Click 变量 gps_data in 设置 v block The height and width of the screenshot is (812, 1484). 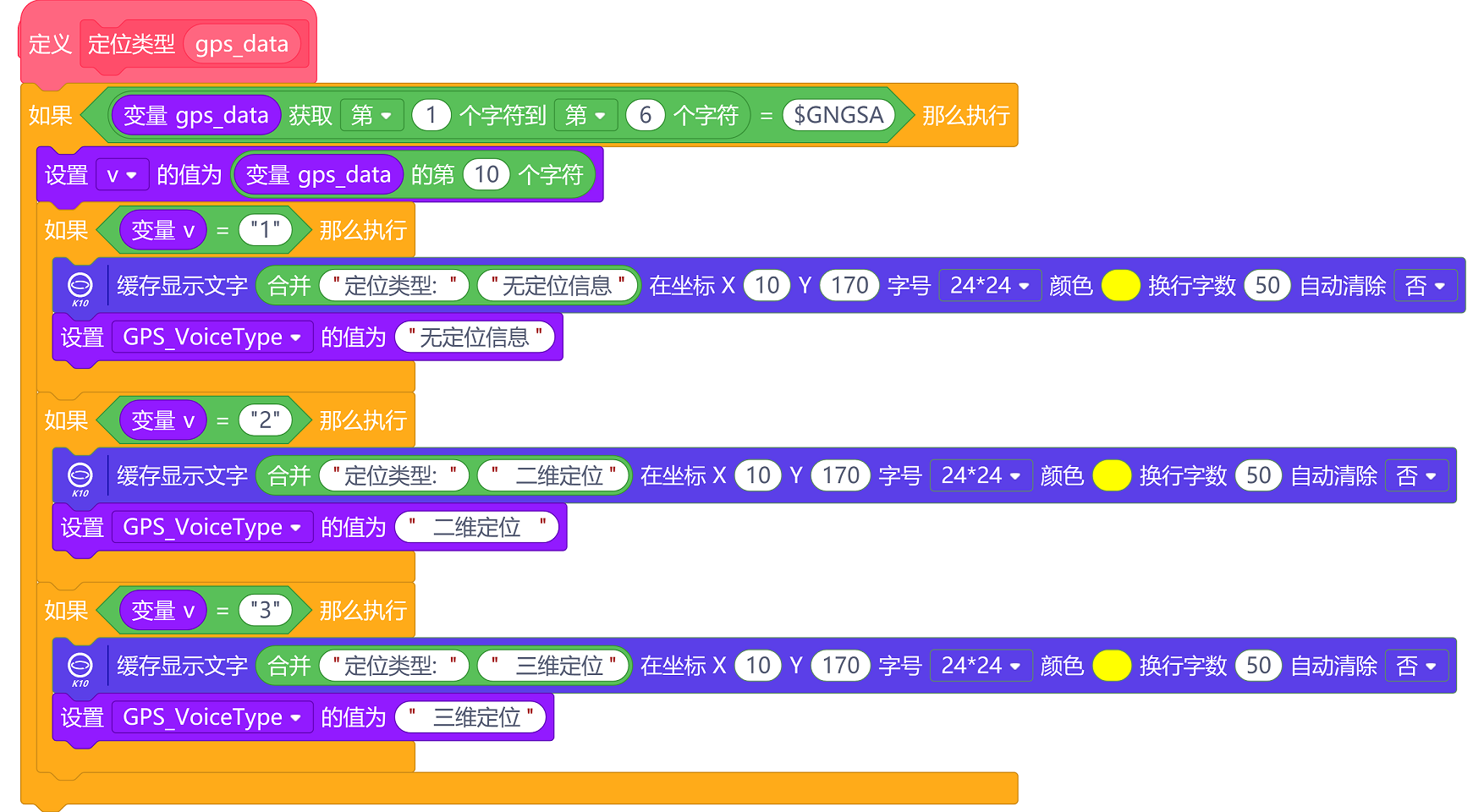point(318,175)
